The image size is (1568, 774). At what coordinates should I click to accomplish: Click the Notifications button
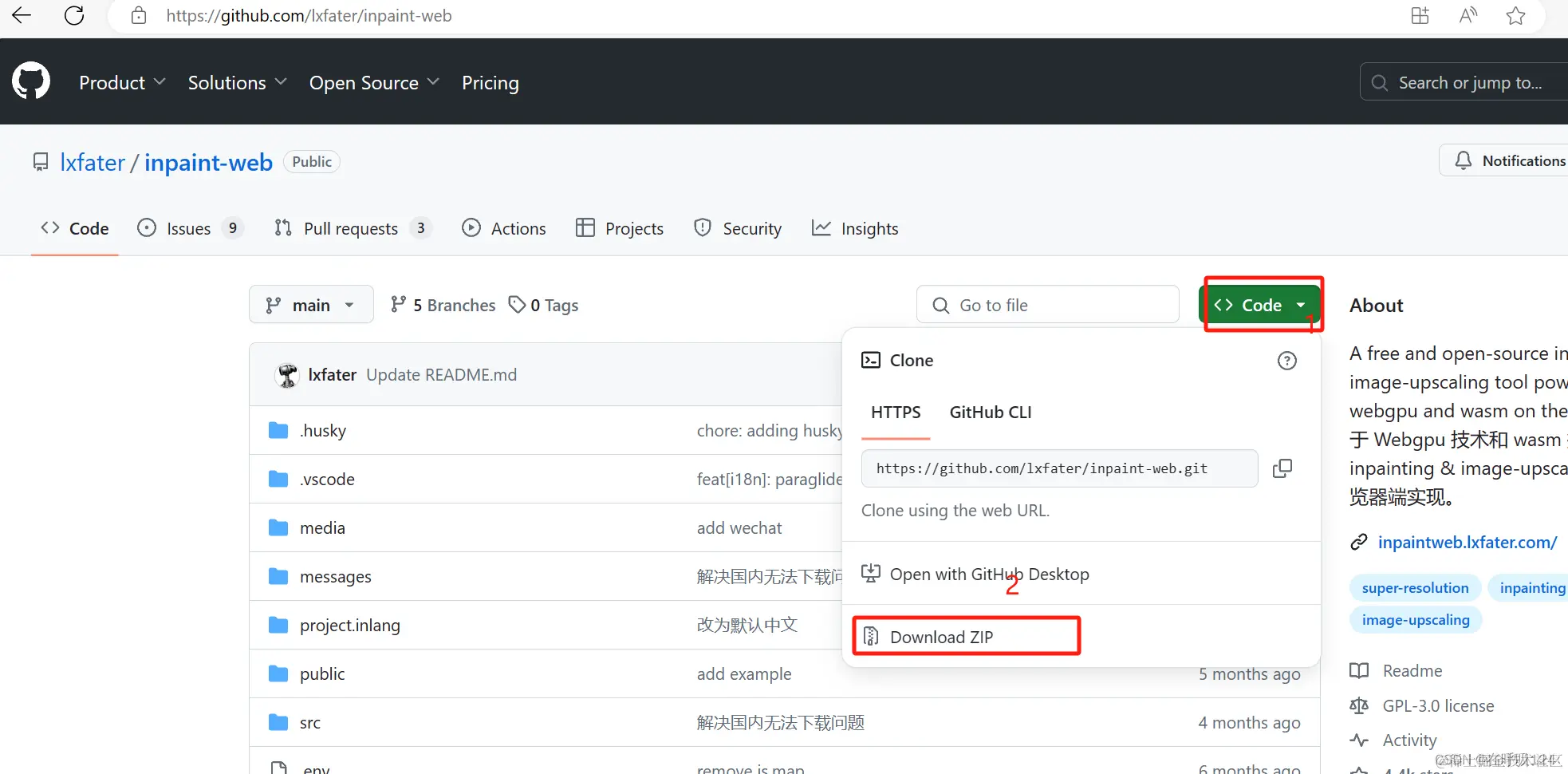point(1504,160)
